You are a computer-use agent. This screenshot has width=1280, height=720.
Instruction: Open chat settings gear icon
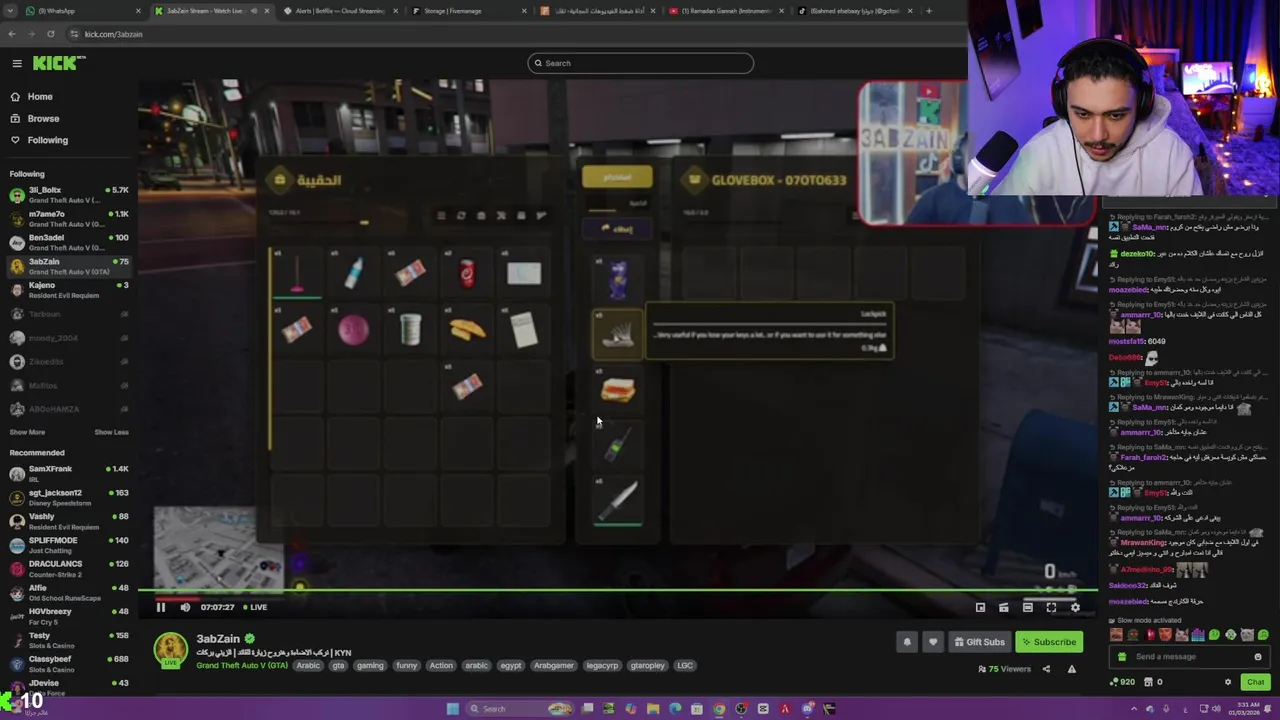(x=1228, y=682)
